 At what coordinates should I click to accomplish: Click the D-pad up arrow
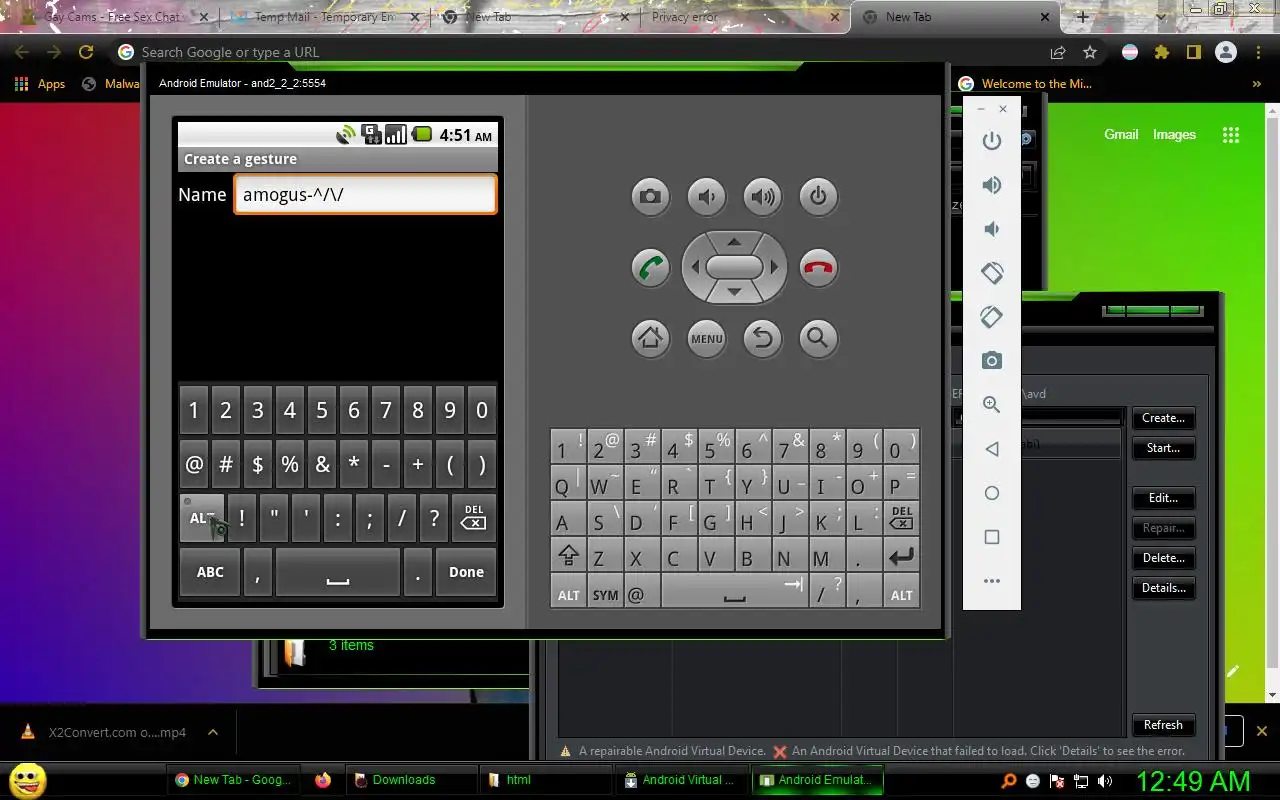[734, 242]
